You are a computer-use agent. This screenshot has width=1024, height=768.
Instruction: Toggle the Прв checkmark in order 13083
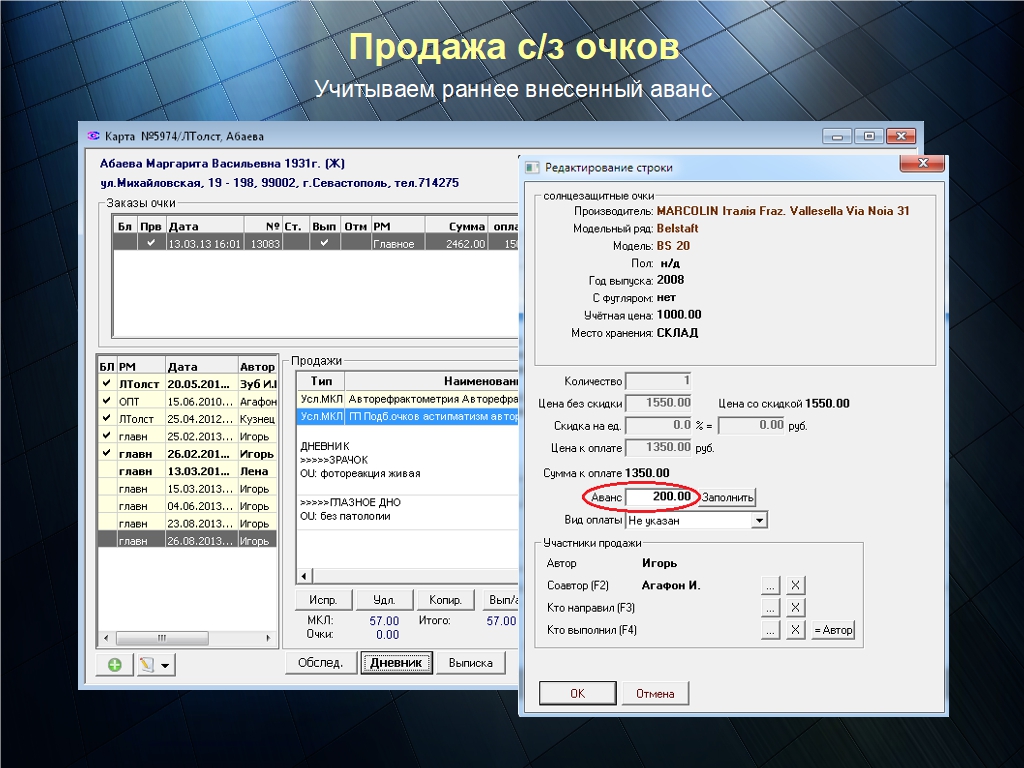[151, 243]
